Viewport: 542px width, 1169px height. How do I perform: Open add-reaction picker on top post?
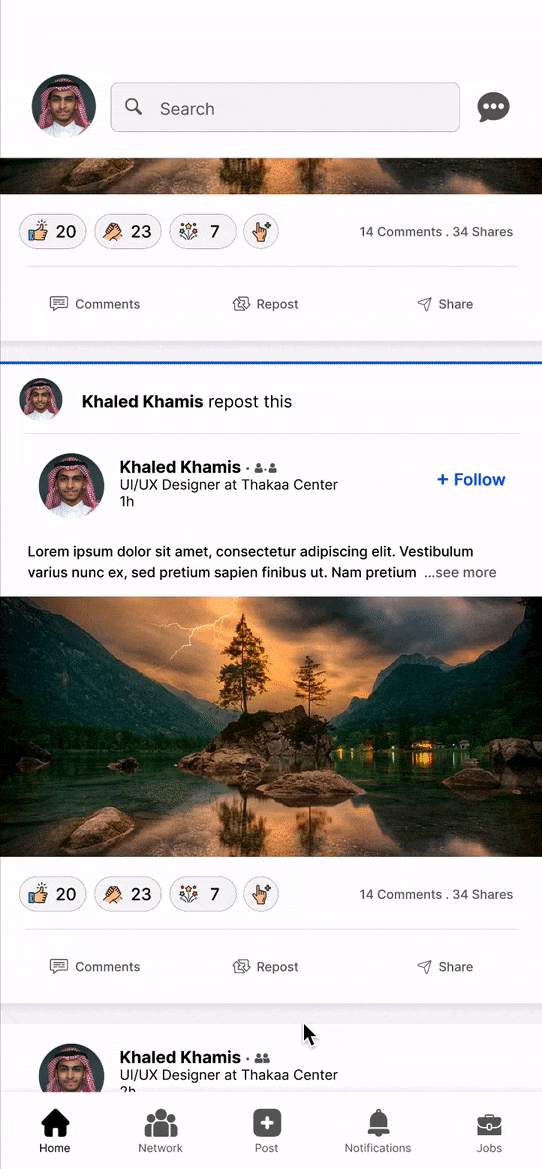261,231
